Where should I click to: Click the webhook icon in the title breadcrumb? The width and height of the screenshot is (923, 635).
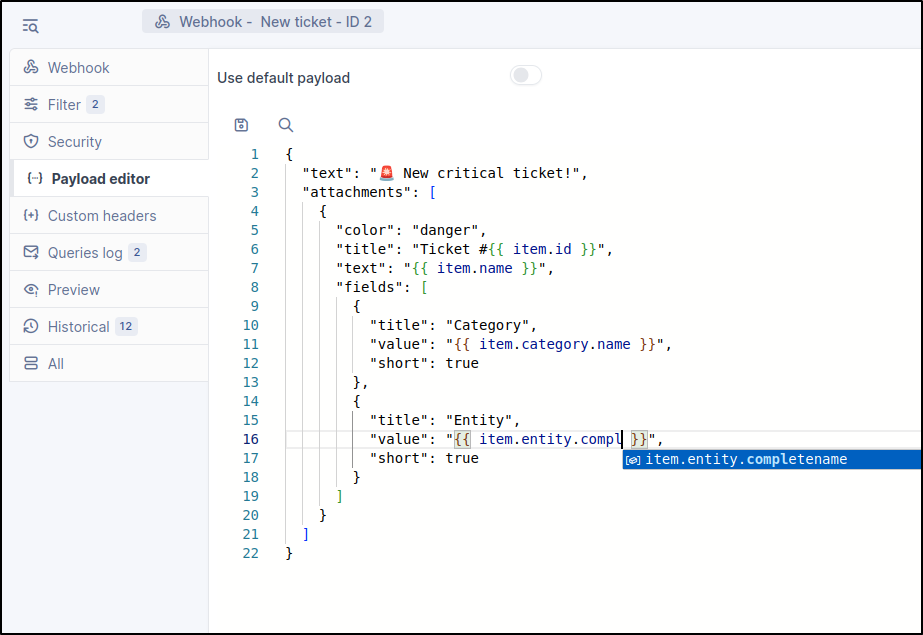[x=162, y=21]
